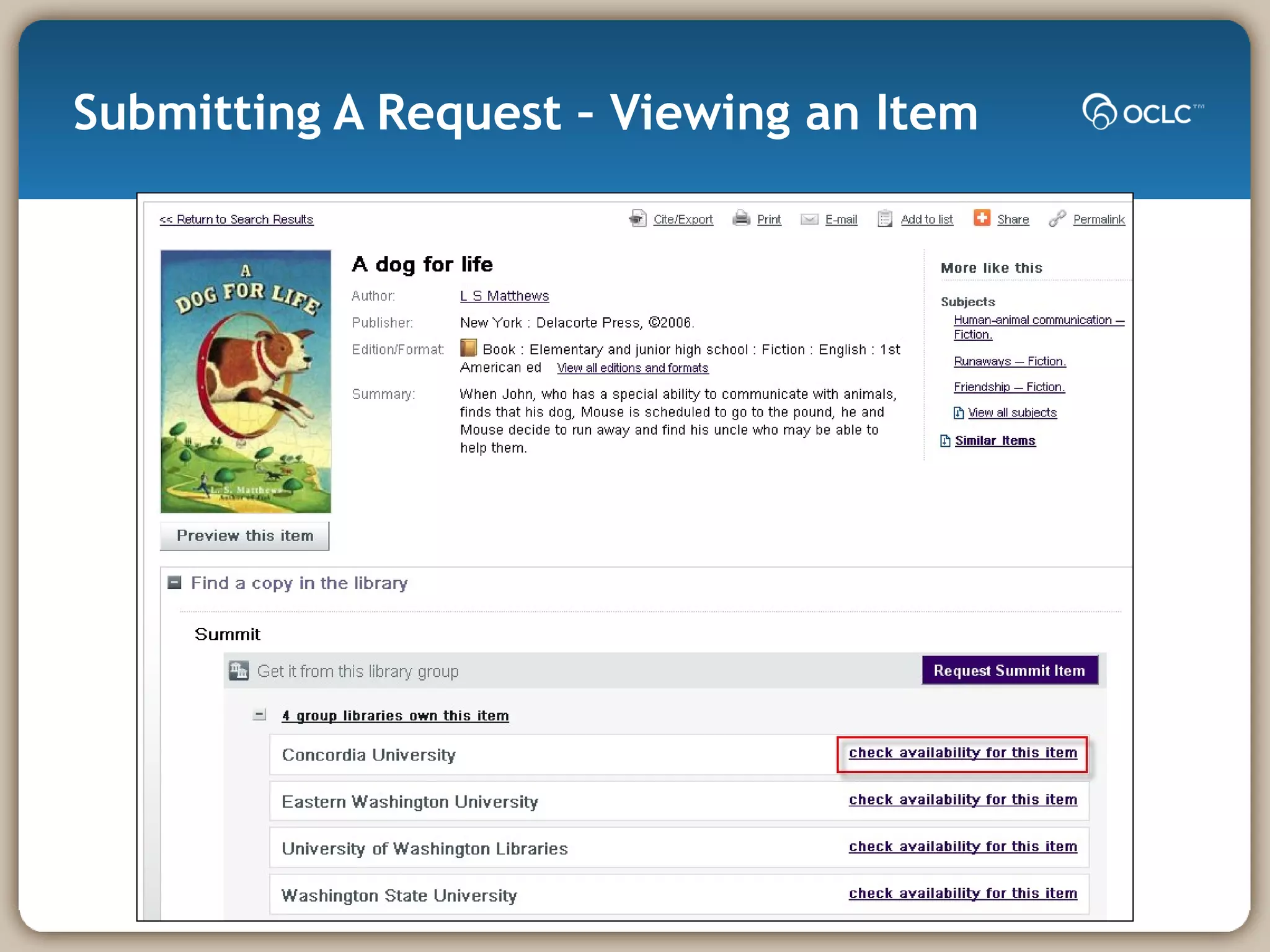1270x952 pixels.
Task: Click the Summit group heading
Action: coord(228,635)
